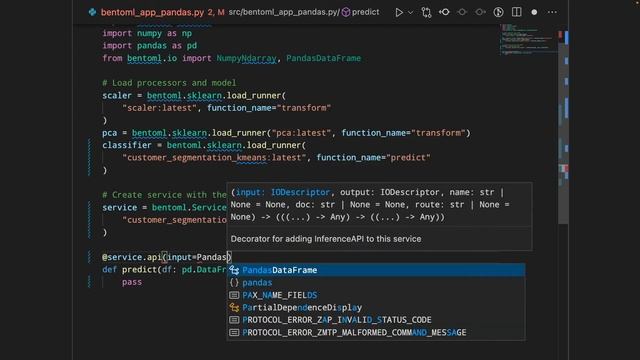Image resolution: width=640 pixels, height=360 pixels.
Task: Click '# Load processors and model' comment
Action: click(x=169, y=83)
